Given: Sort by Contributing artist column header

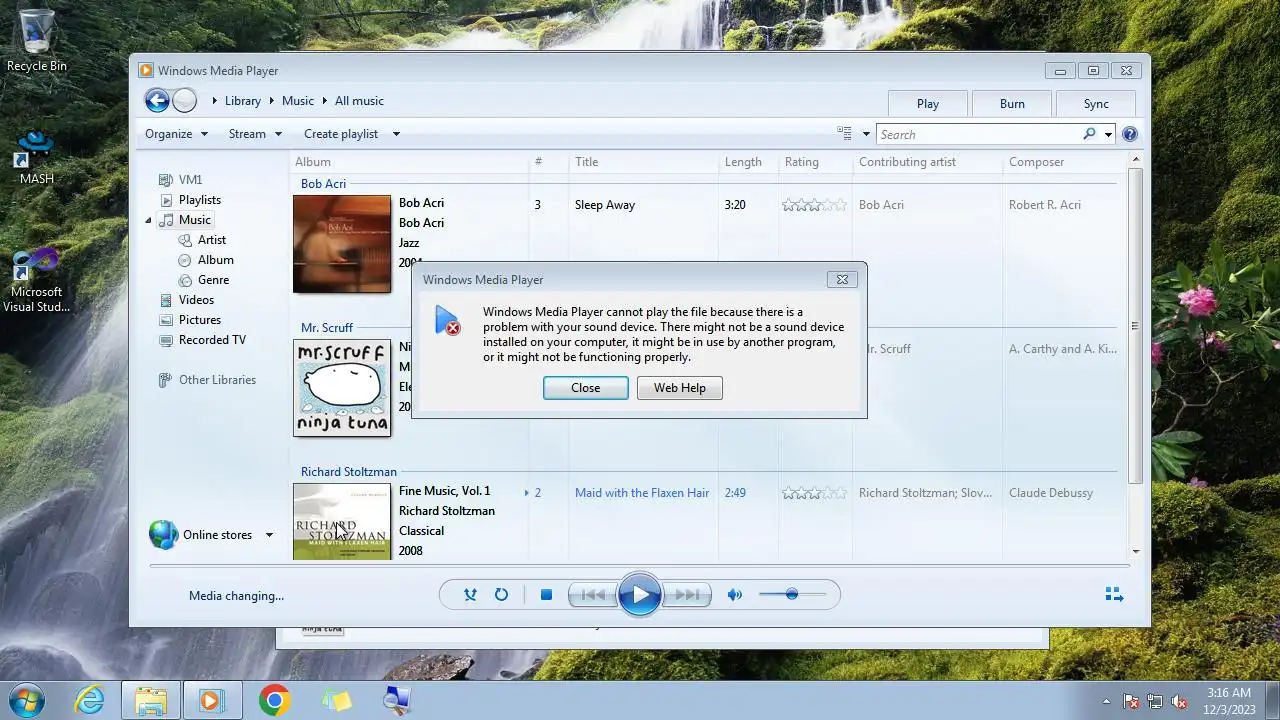Looking at the screenshot, I should pyautogui.click(x=907, y=162).
